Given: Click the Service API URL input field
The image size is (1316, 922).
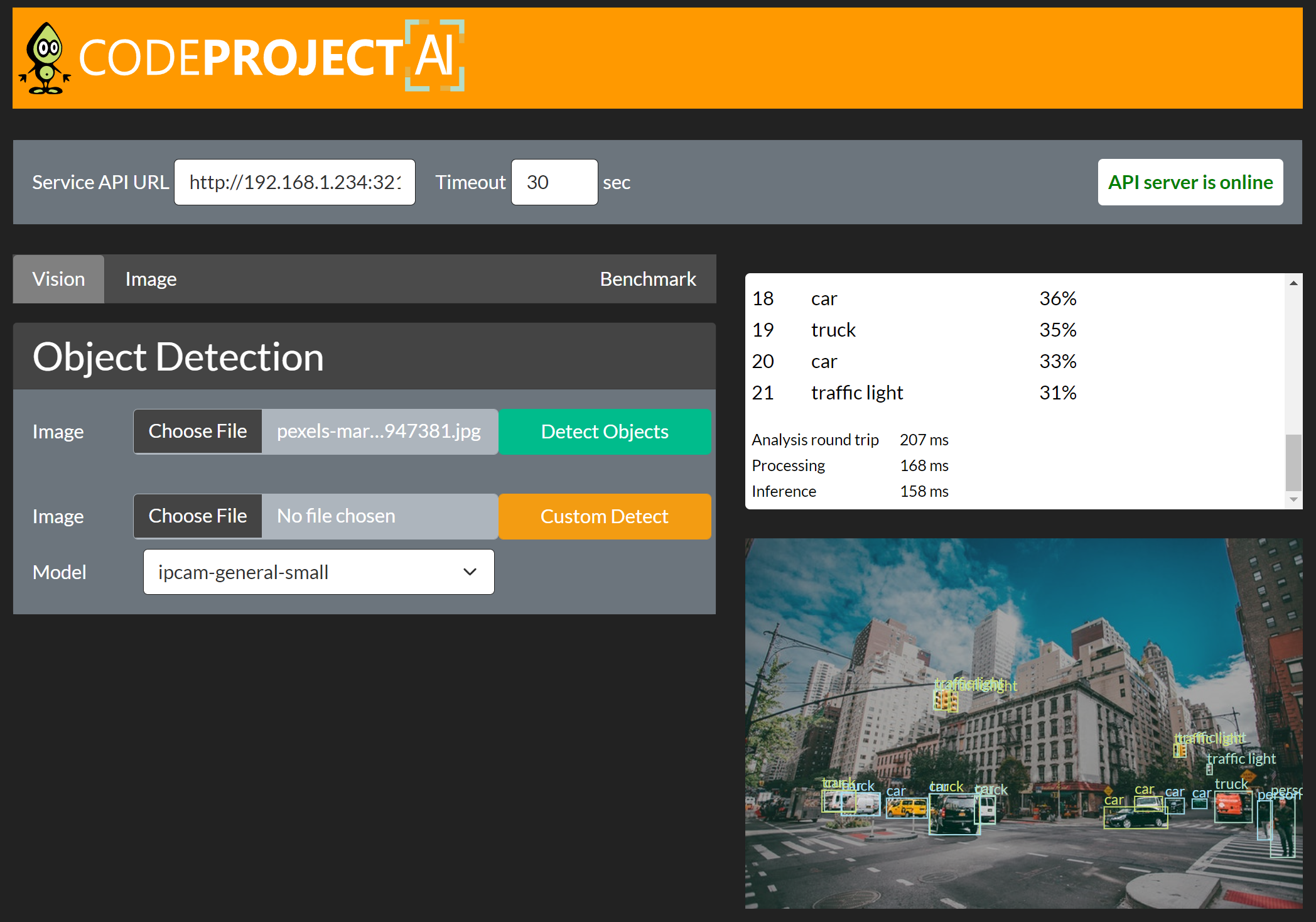Looking at the screenshot, I should coord(294,182).
